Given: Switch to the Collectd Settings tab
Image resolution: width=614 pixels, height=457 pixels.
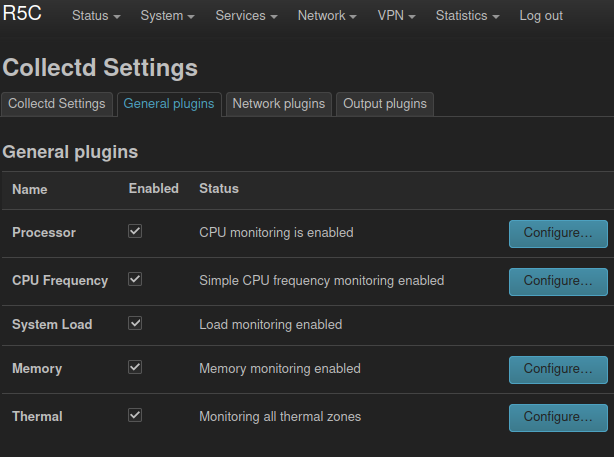Looking at the screenshot, I should tap(57, 104).
